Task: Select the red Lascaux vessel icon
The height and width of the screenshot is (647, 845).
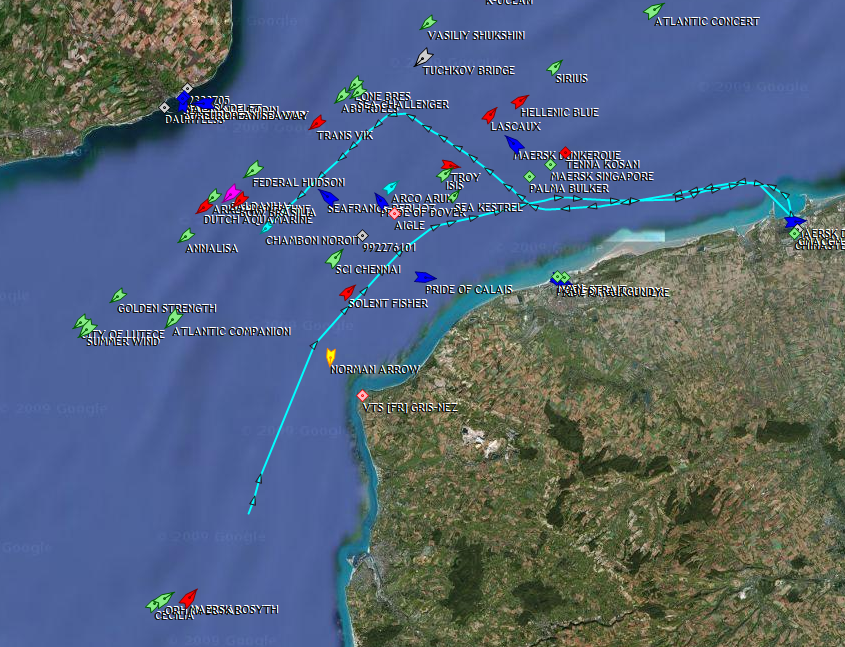Action: [x=489, y=115]
